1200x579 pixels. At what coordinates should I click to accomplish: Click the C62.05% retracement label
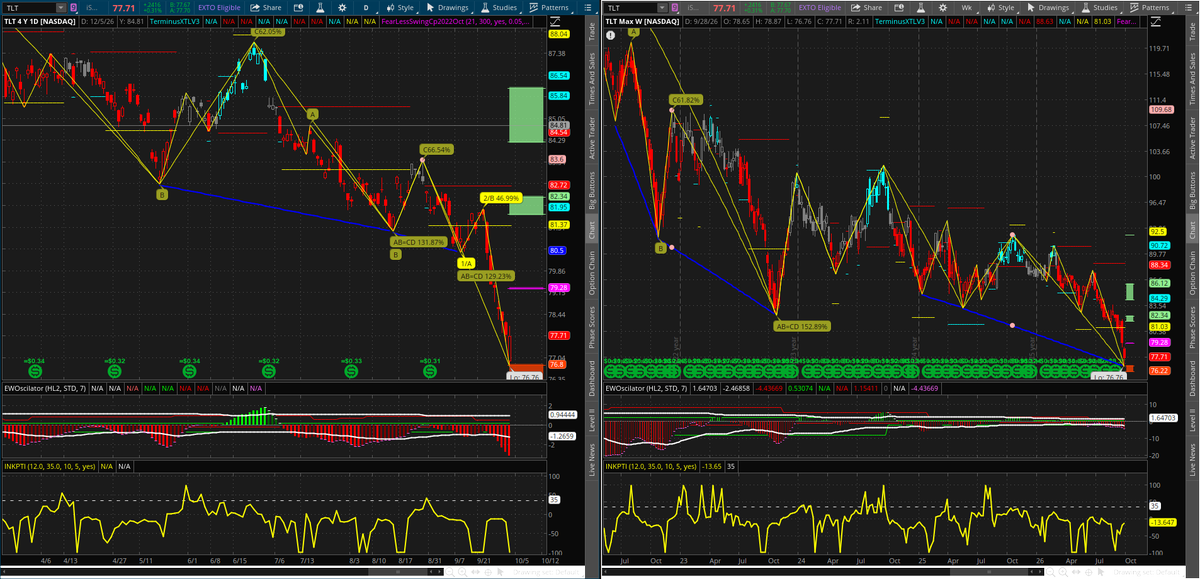(267, 31)
